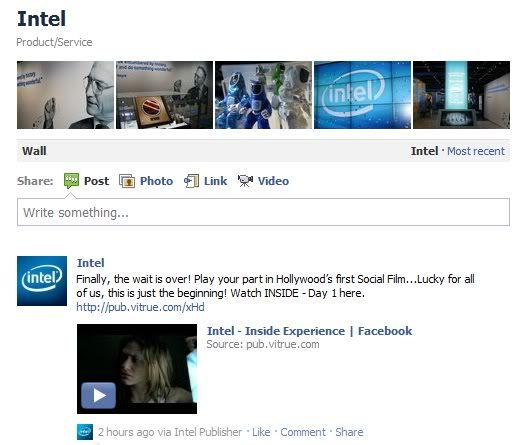Play the Inside Experience video
Screen dimensions: 521x445
[x=99, y=396]
